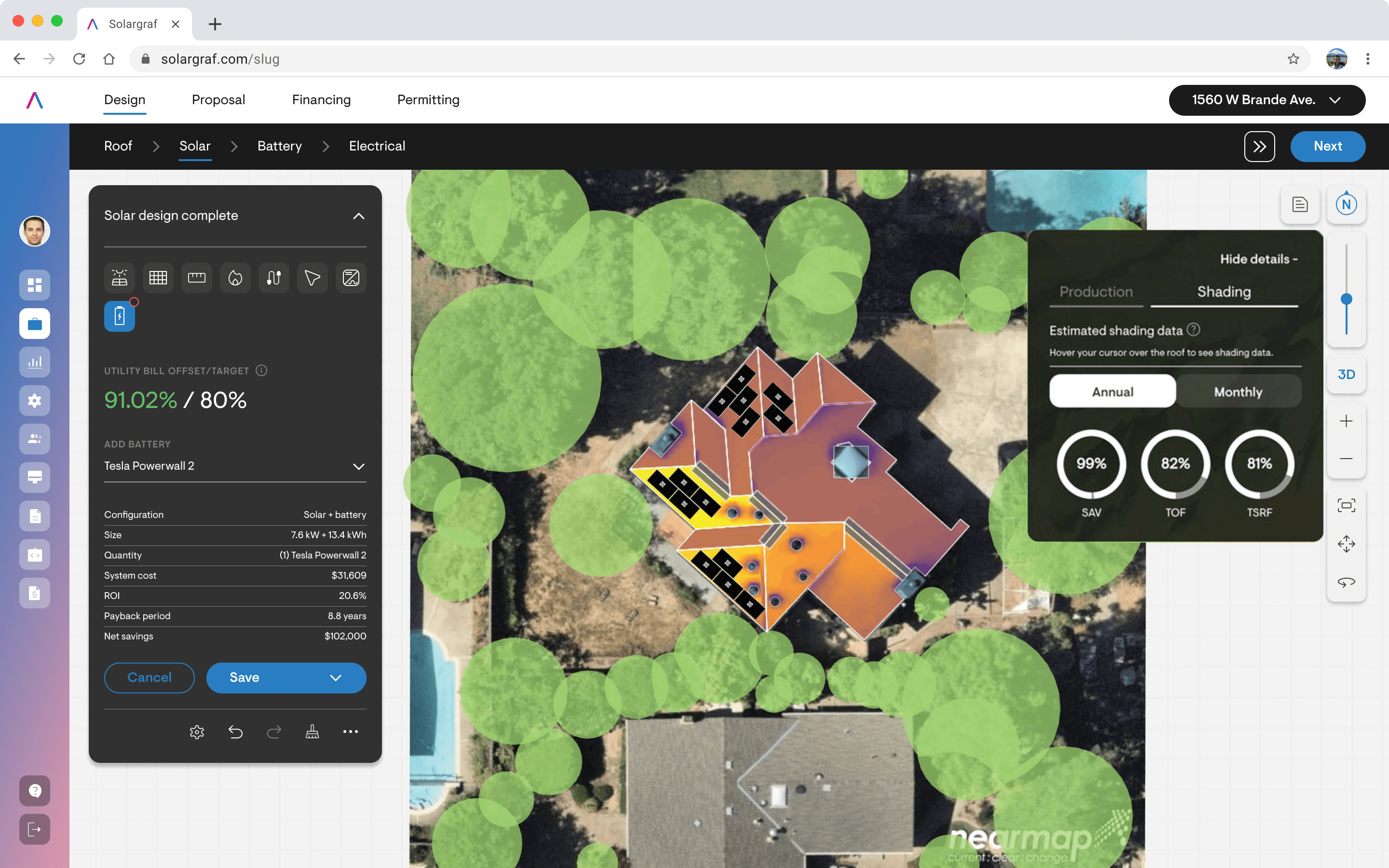Switch to the Shading tab
Screen dimensions: 1389x868
[x=1224, y=292]
